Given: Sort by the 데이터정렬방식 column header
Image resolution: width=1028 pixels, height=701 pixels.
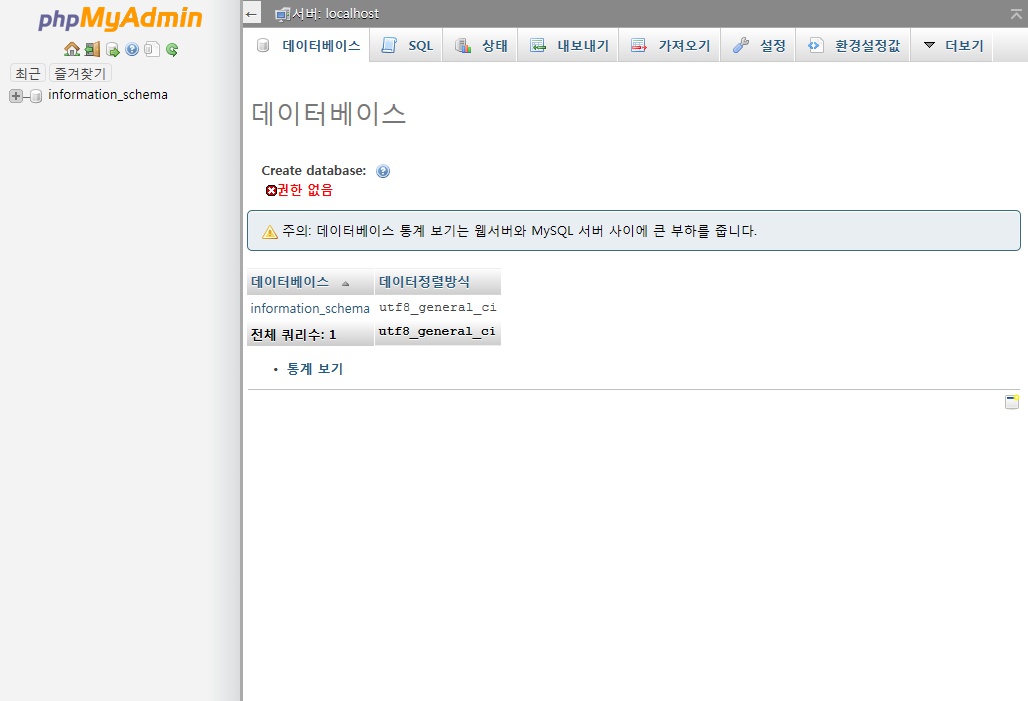Looking at the screenshot, I should pos(424,282).
